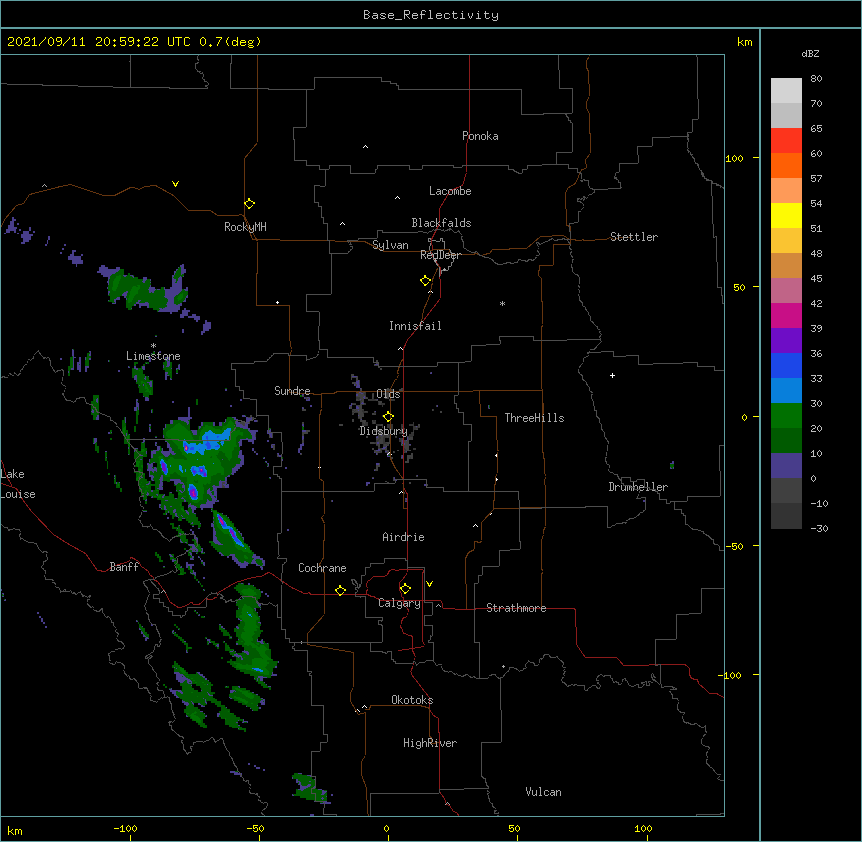Viewport: 862px width, 842px height.
Task: Click the Strathmore label
Action: coord(516,608)
